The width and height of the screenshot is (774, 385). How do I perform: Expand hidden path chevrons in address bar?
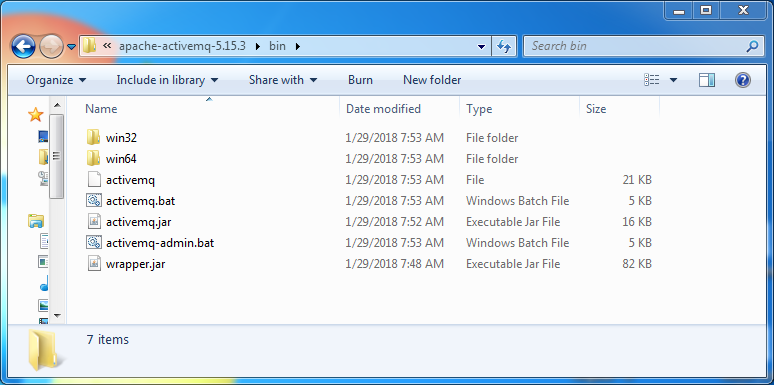tap(107, 46)
